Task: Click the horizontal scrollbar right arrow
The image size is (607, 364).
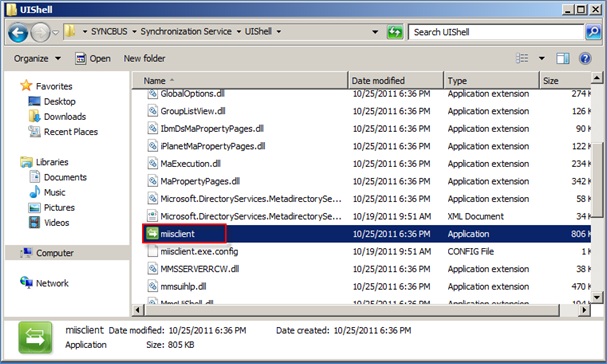Action: pyautogui.click(x=584, y=310)
